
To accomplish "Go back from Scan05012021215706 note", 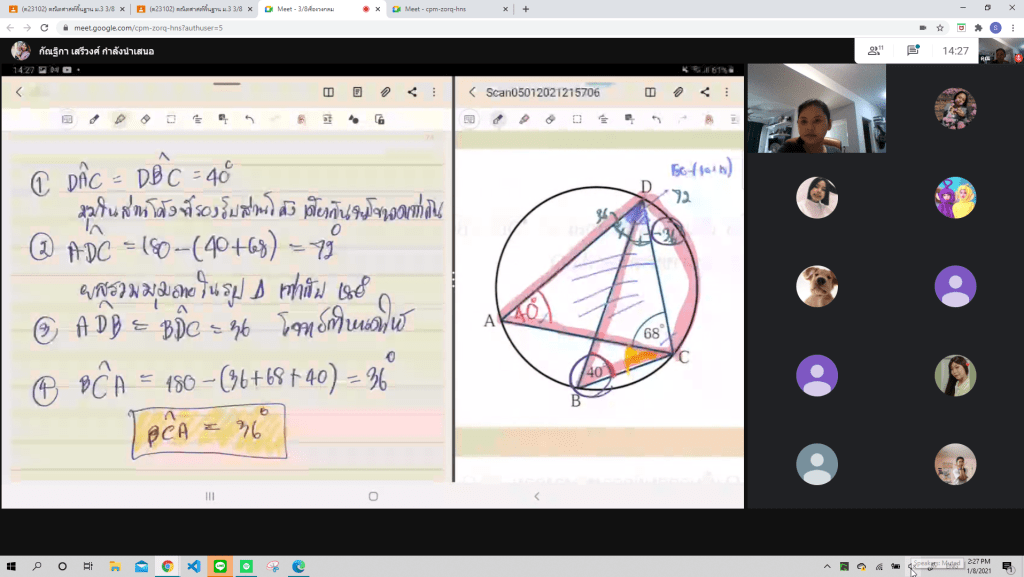I will [x=472, y=92].
